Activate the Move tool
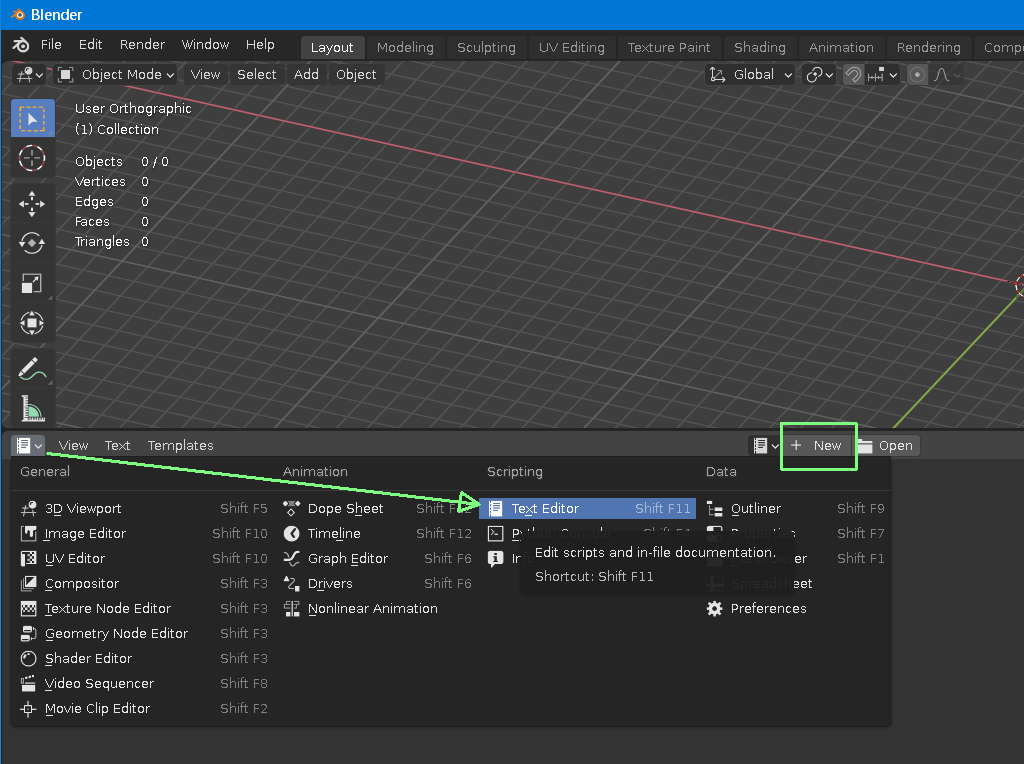The image size is (1024, 764). click(x=32, y=204)
